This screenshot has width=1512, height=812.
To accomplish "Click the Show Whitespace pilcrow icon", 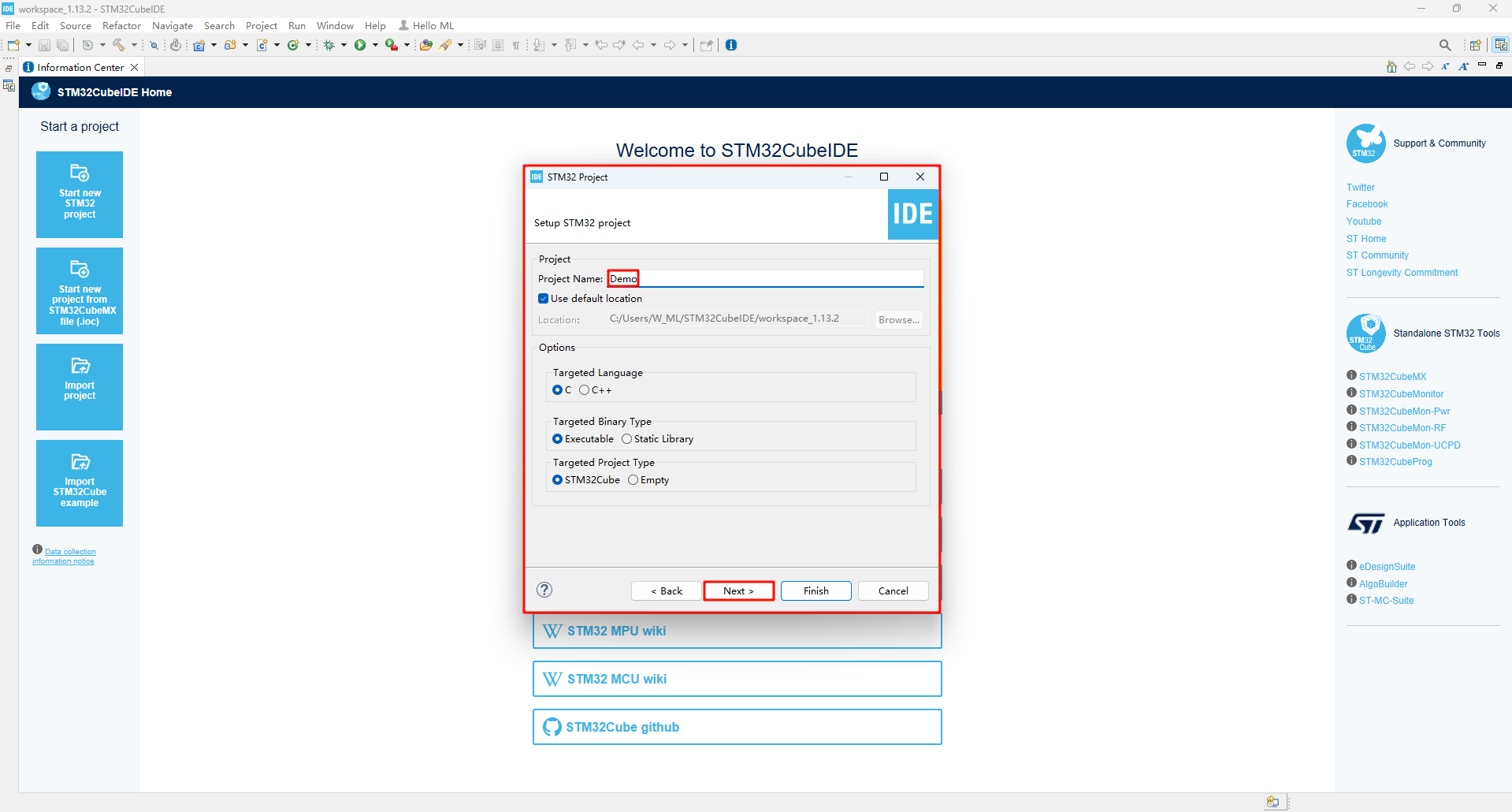I will [x=516, y=45].
